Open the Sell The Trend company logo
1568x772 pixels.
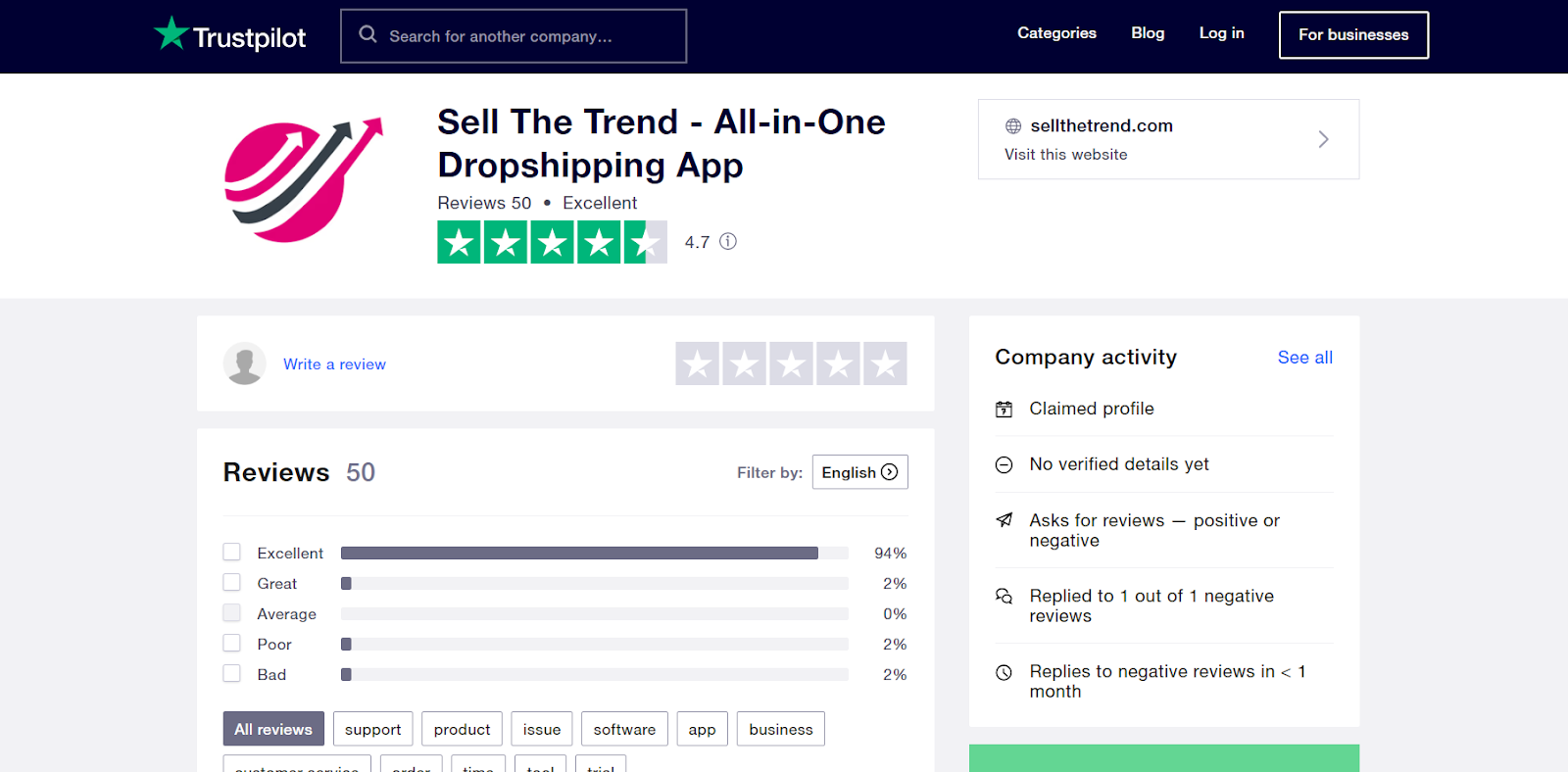click(x=304, y=180)
